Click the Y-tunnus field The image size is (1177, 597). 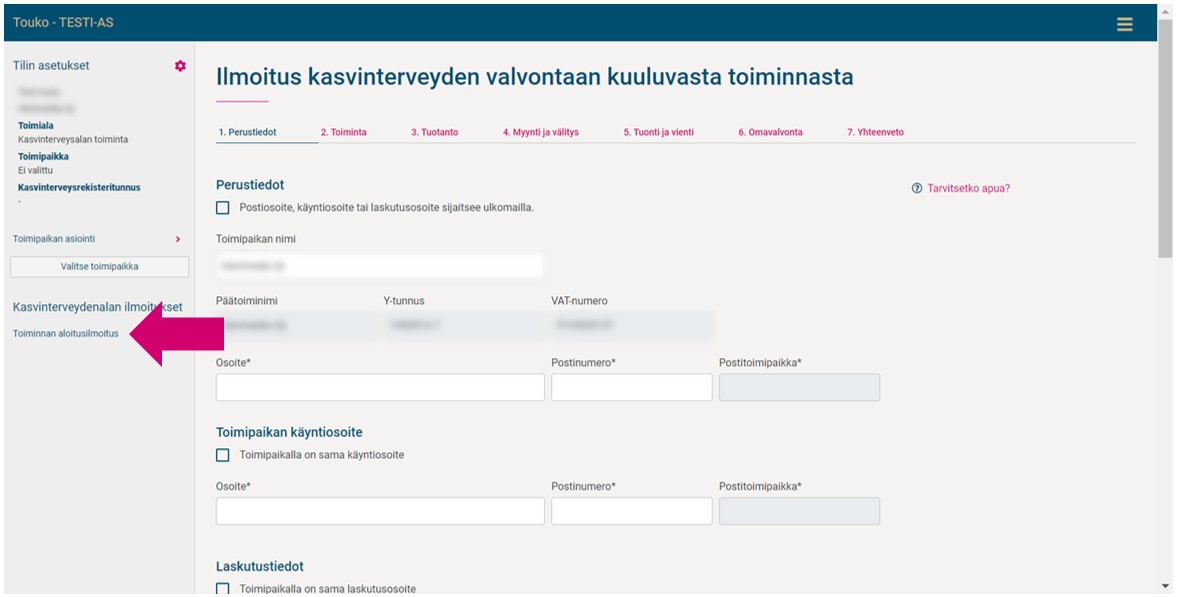[x=464, y=326]
